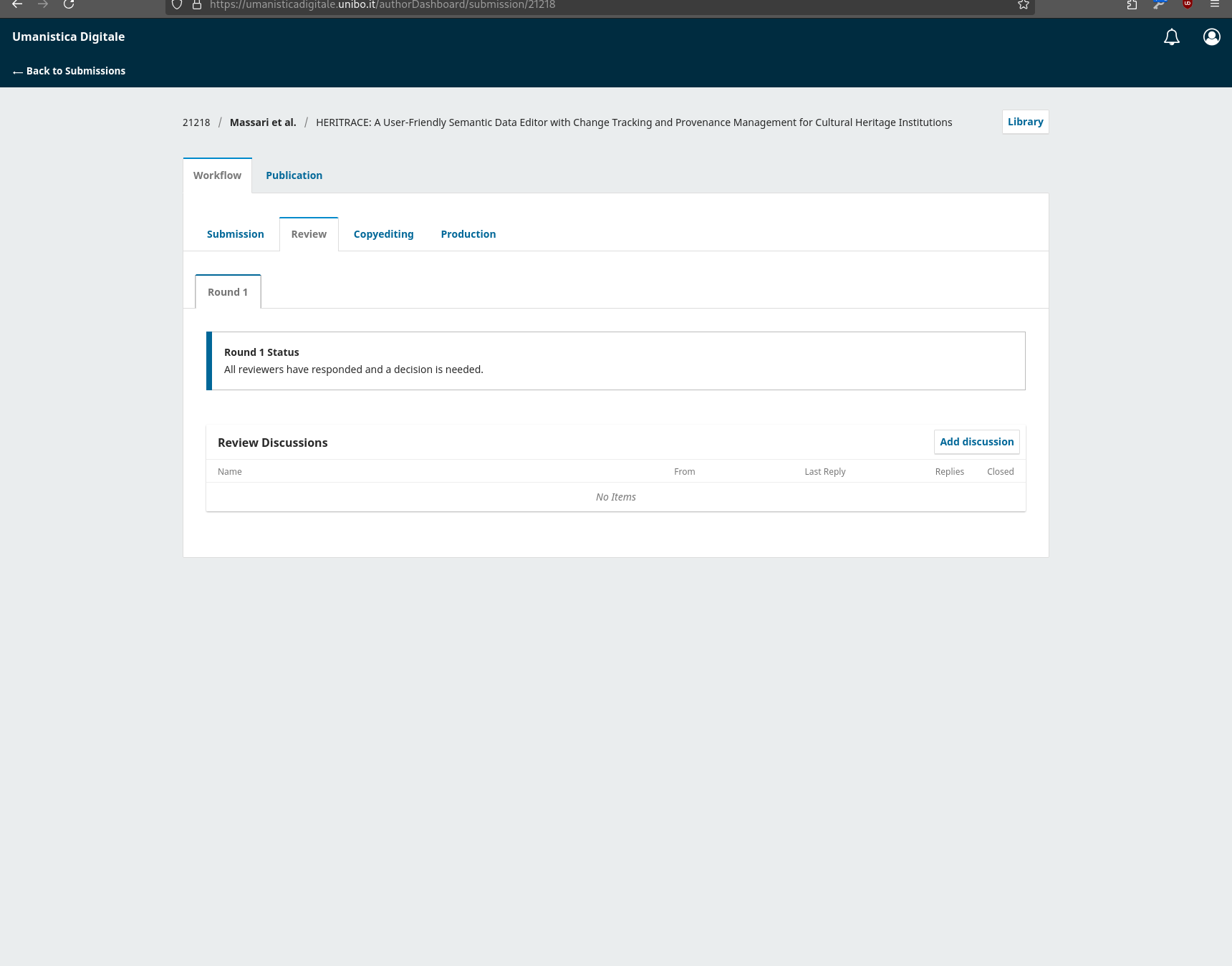Click the password key extension icon
Image resolution: width=1232 pixels, height=966 pixels.
coord(1160,4)
